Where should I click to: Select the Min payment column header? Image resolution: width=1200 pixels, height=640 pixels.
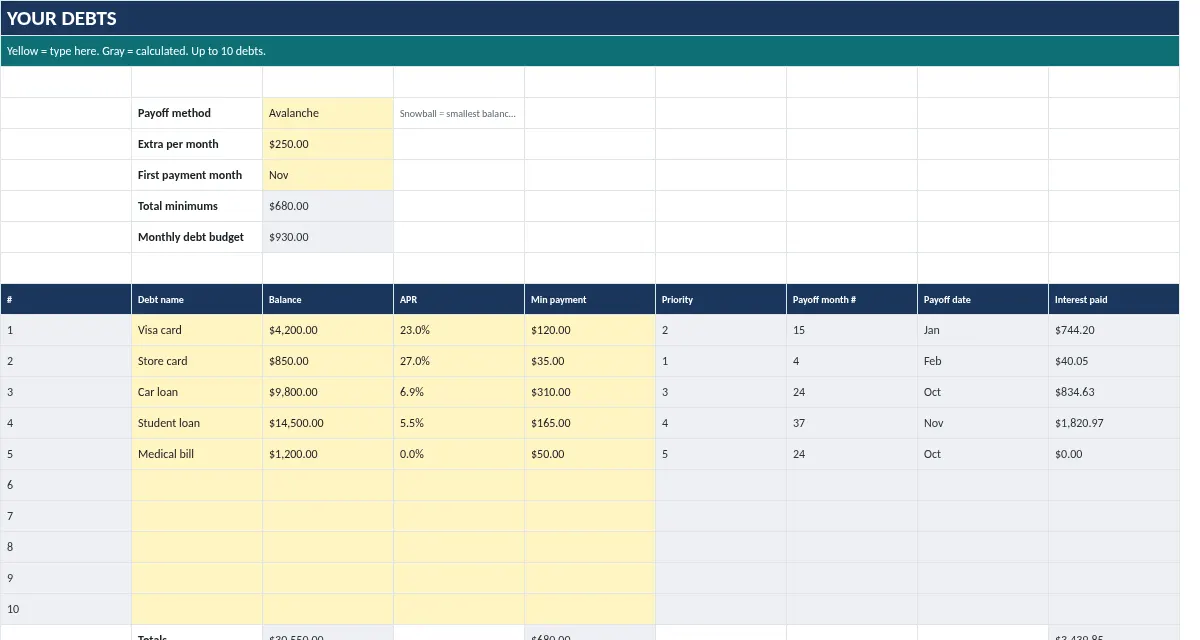click(590, 299)
